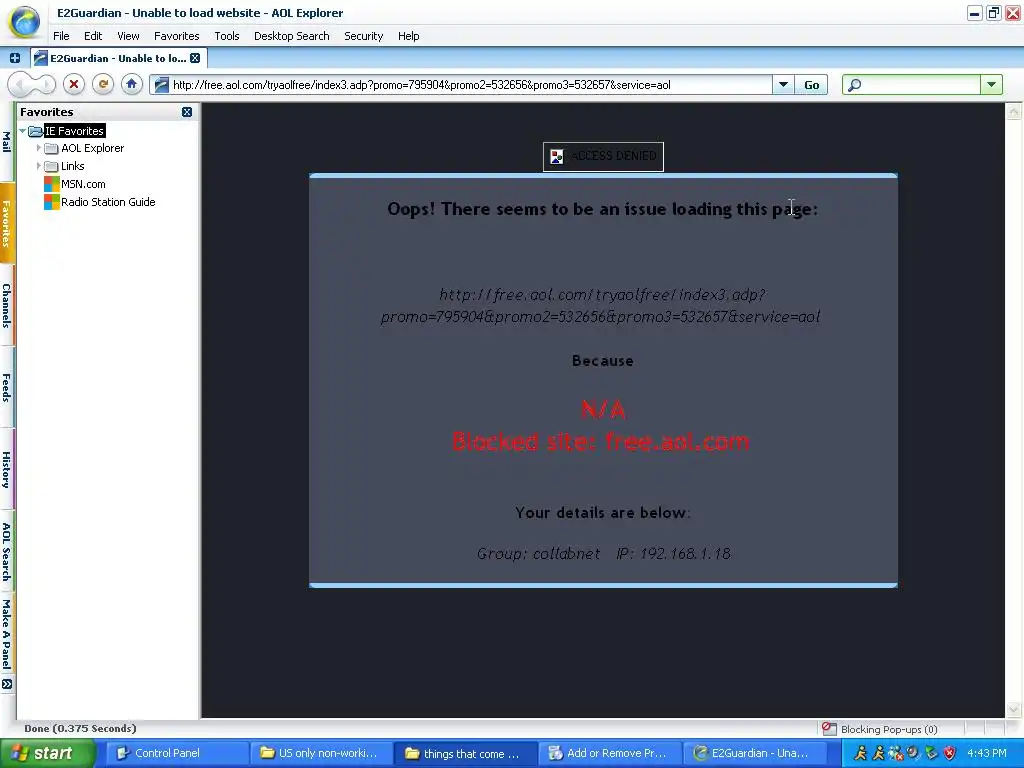The height and width of the screenshot is (768, 1024).
Task: Open the search provider dropdown
Action: tap(991, 85)
